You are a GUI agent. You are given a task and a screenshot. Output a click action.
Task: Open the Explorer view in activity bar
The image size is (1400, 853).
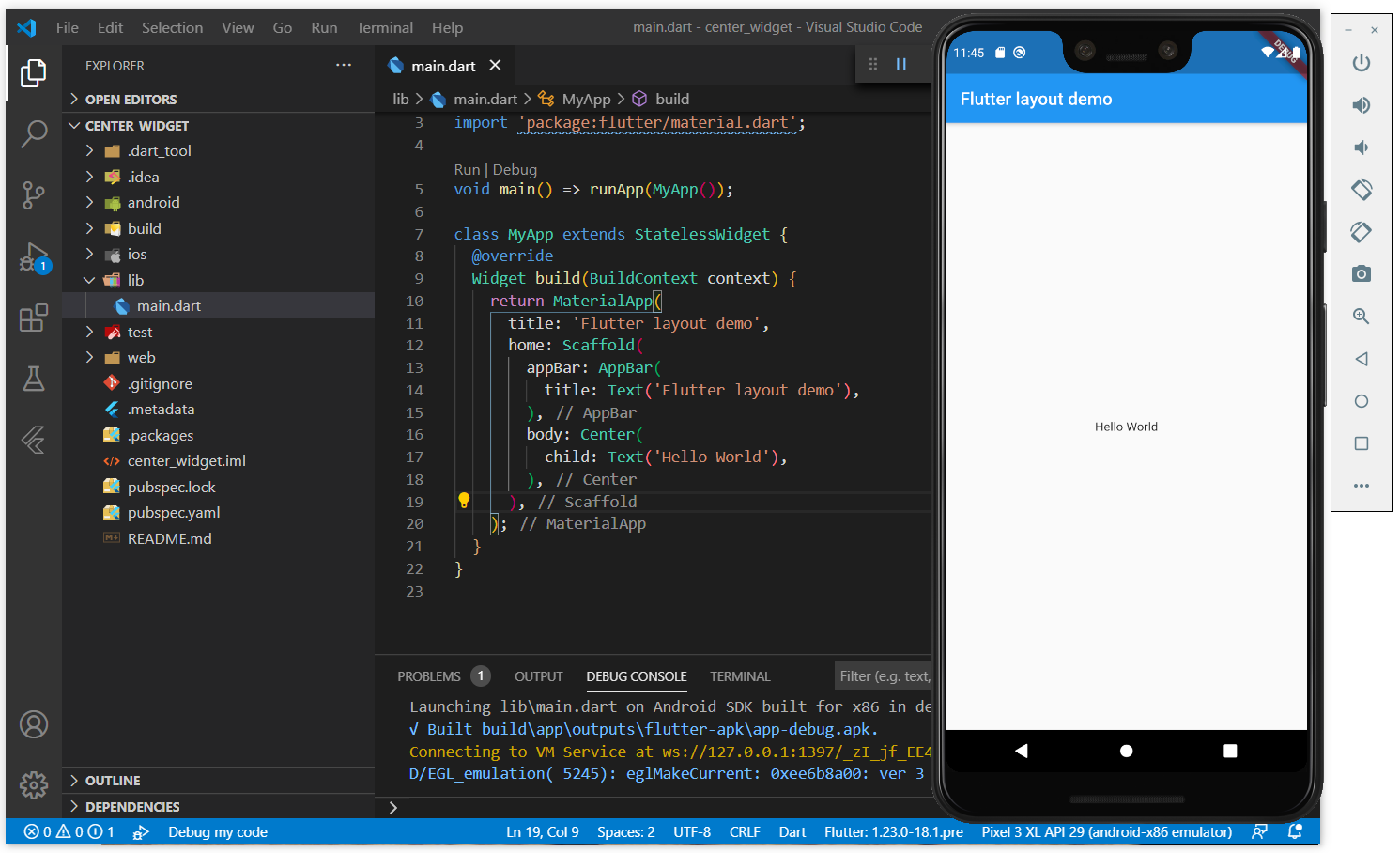pyautogui.click(x=34, y=73)
